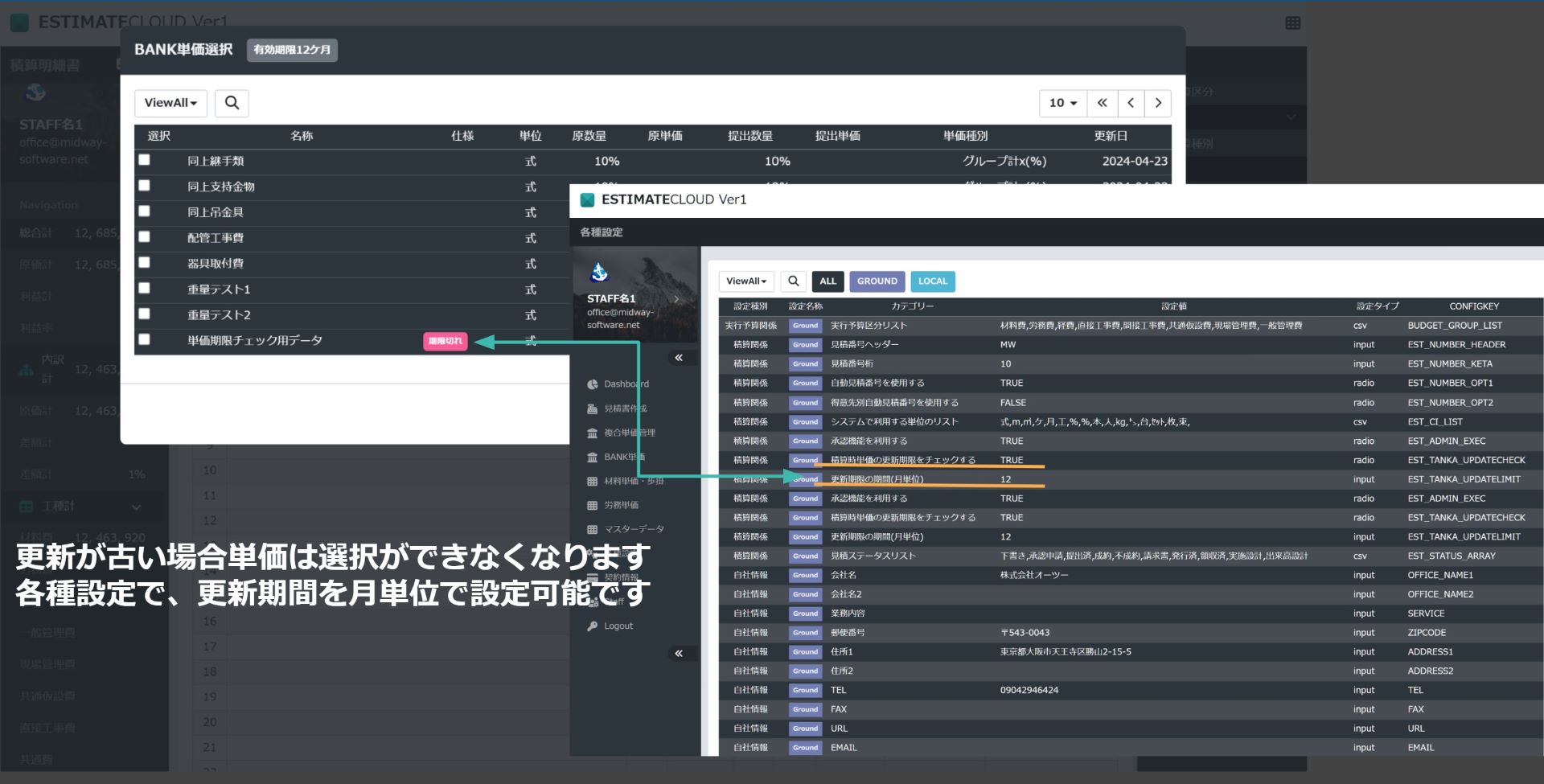Click the 株式会社オーツー company name value
The height and width of the screenshot is (784, 1544).
(x=1034, y=575)
